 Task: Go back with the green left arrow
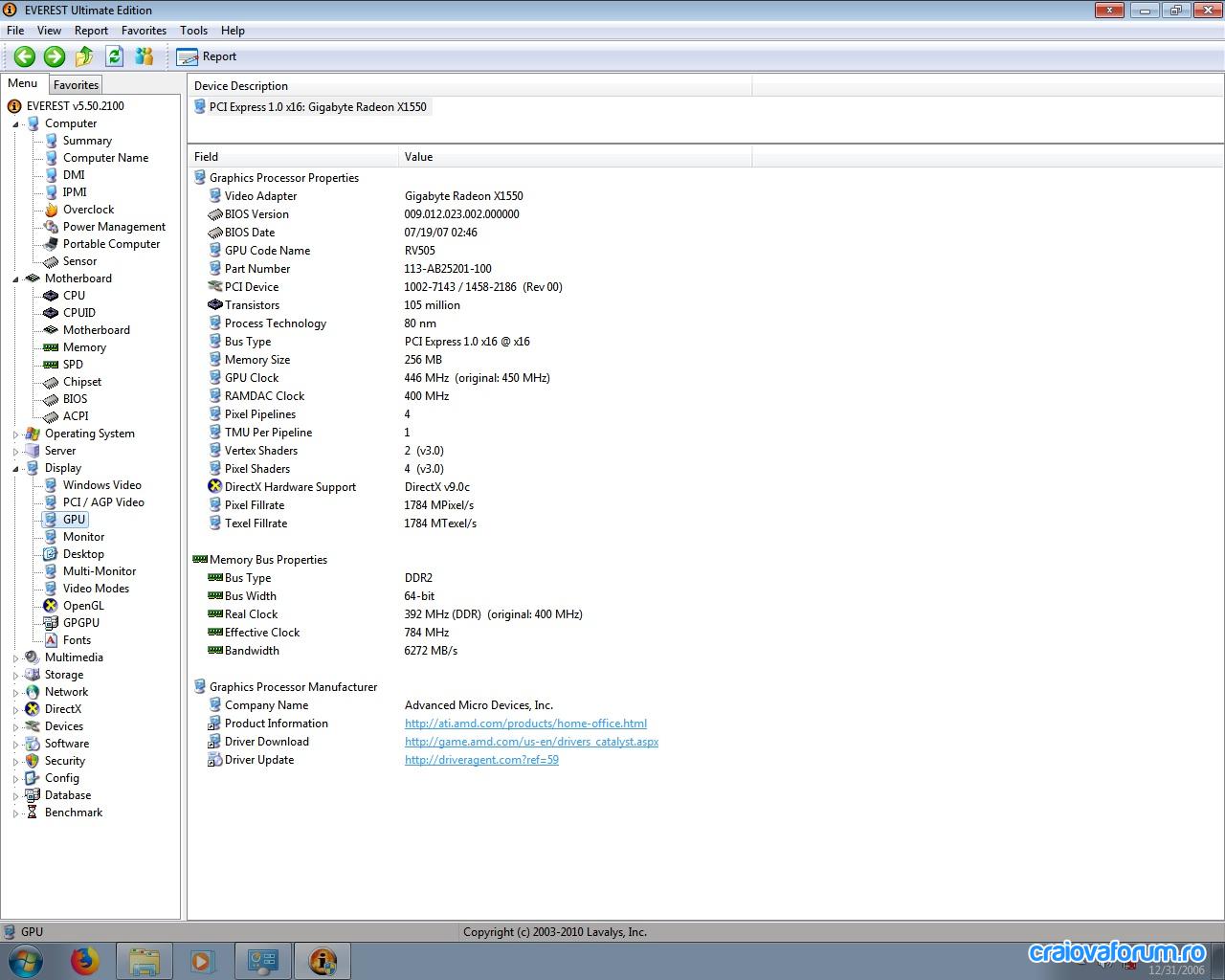pos(25,56)
